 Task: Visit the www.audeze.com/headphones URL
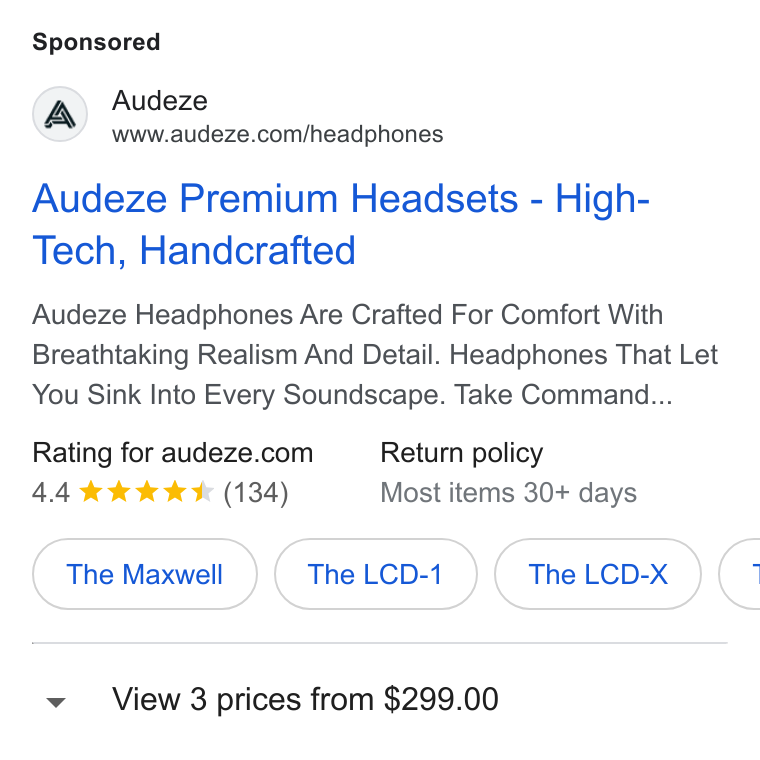[x=278, y=134]
